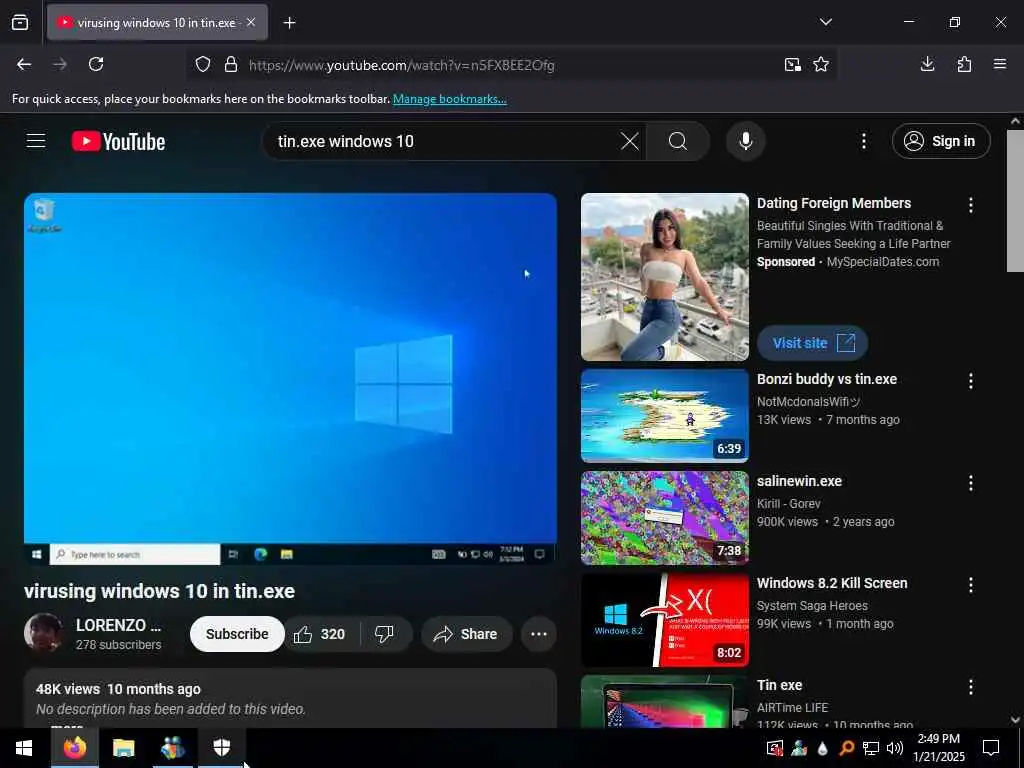Screen dimensions: 1024x768
Task: Open the Windows Security shield taskbar app
Action: pos(222,748)
